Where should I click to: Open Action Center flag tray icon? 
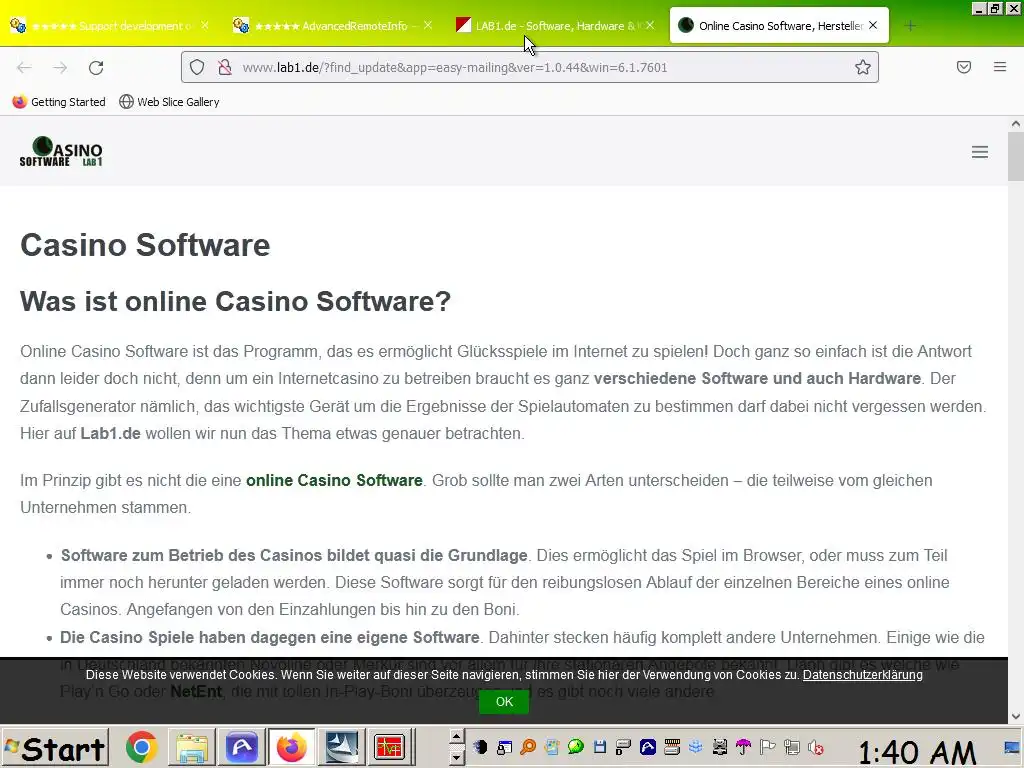click(x=767, y=747)
